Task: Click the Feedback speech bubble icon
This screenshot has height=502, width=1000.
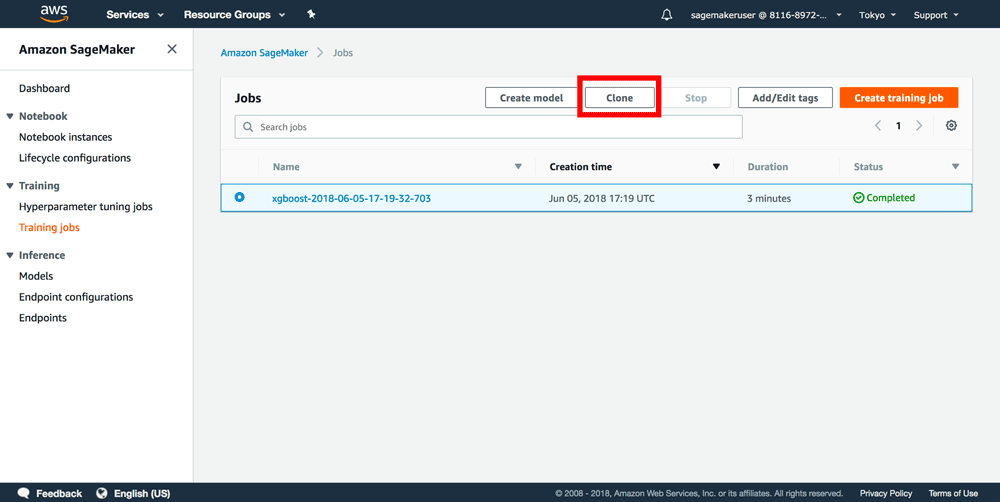Action: coord(24,493)
